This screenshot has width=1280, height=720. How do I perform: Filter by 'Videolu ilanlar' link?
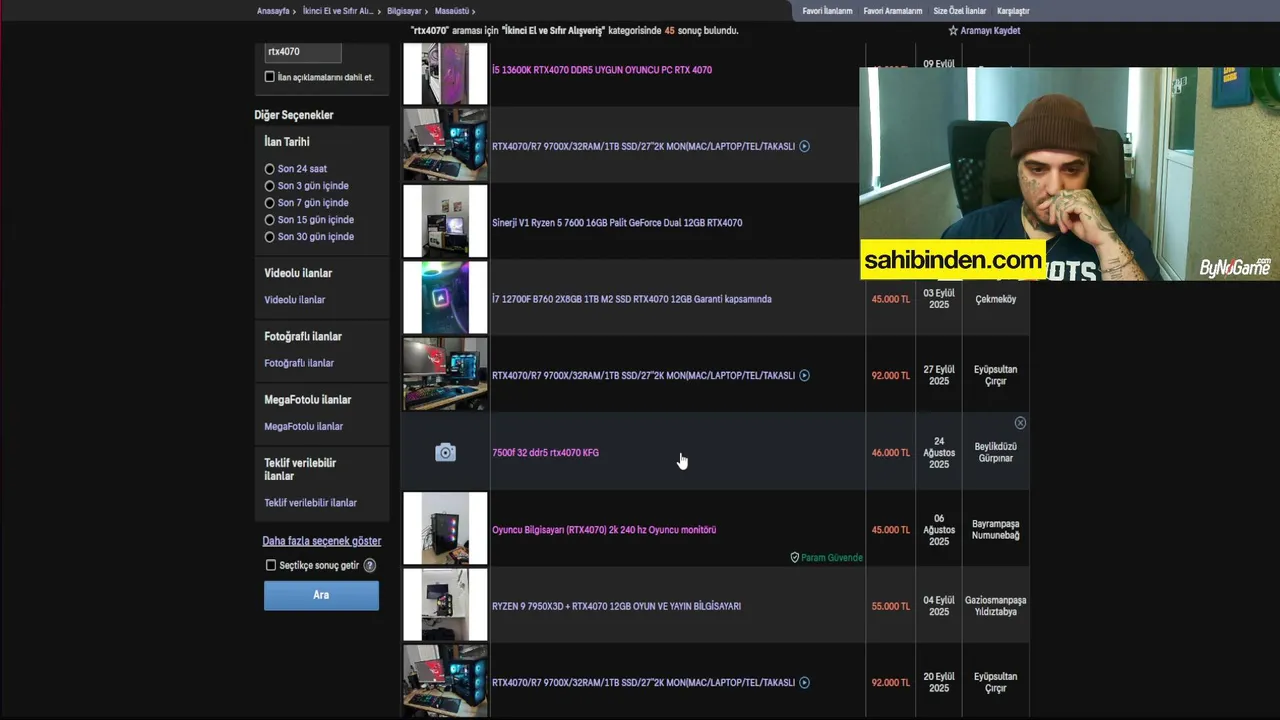295,300
